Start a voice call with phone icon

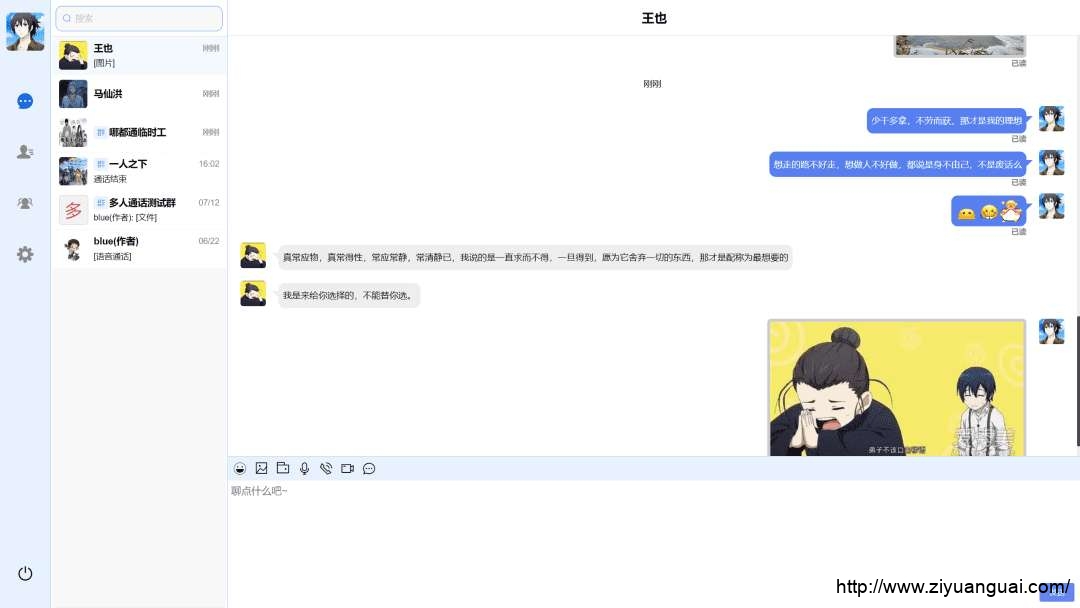coord(326,468)
